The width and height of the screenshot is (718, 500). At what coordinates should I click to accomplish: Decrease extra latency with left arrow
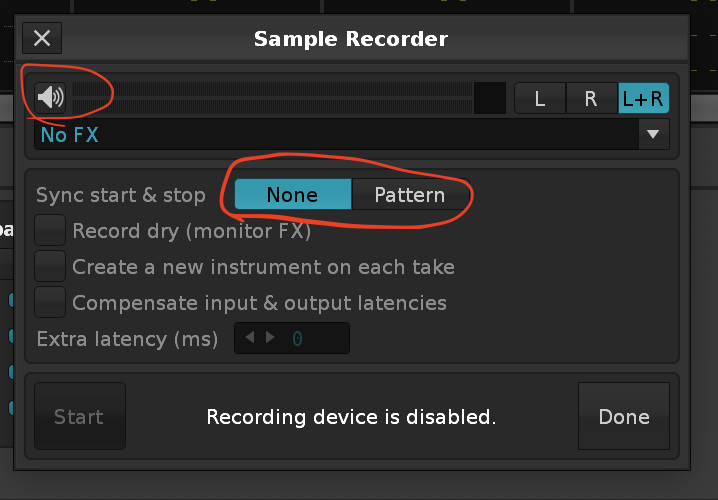pyautogui.click(x=250, y=337)
